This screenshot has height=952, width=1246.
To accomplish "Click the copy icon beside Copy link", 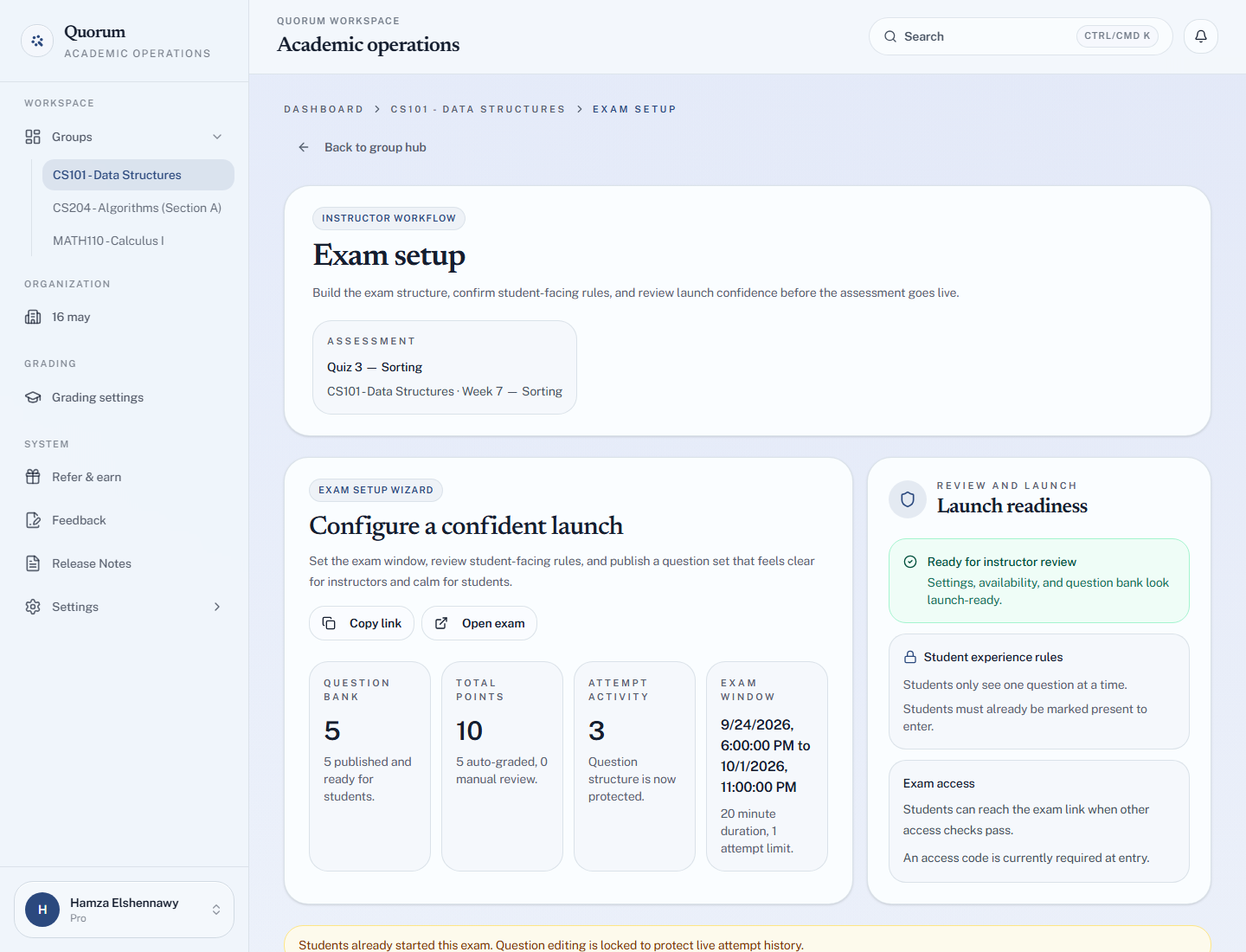I will [329, 623].
